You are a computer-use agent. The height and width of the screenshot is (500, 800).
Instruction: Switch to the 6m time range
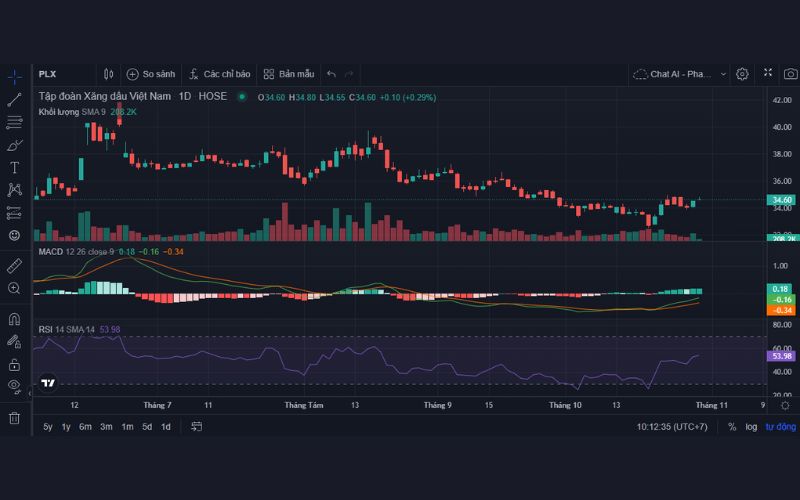coord(86,427)
